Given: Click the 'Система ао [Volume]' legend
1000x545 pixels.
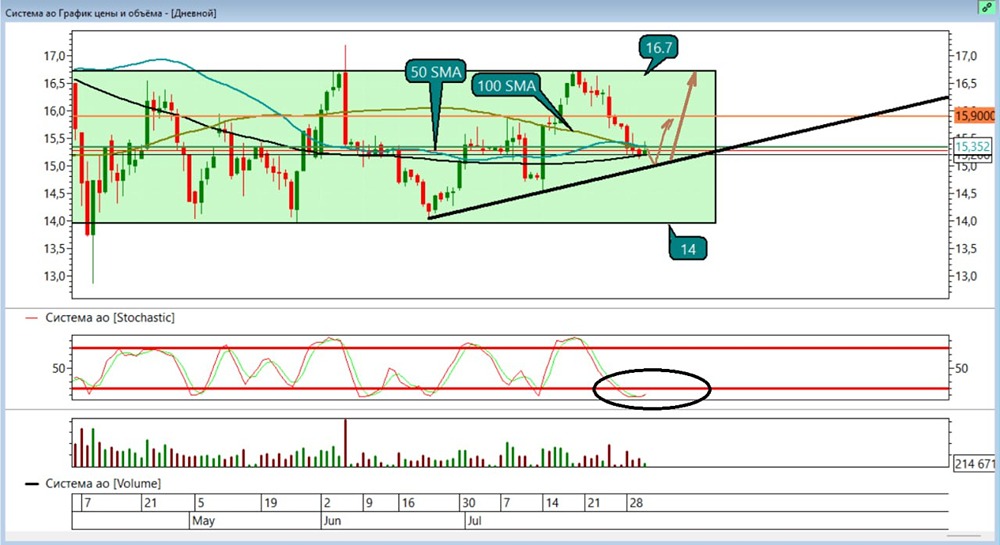Looking at the screenshot, I should tap(103, 483).
